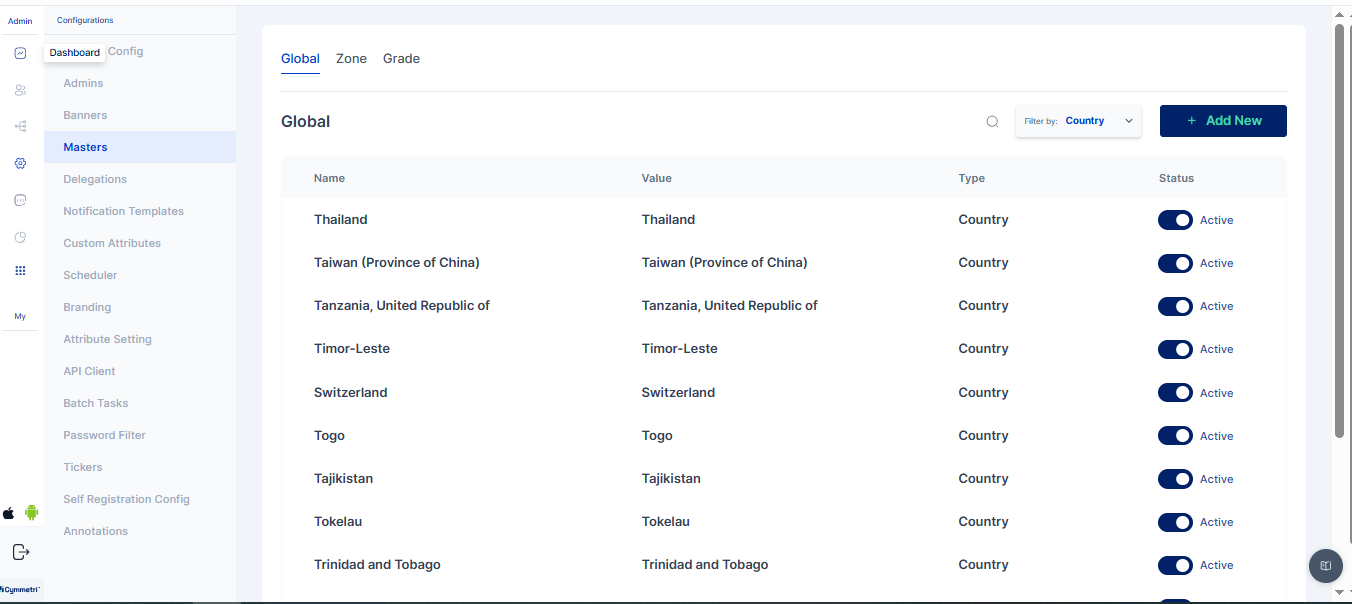
Task: Open Batch Tasks menu item
Action: 95,403
